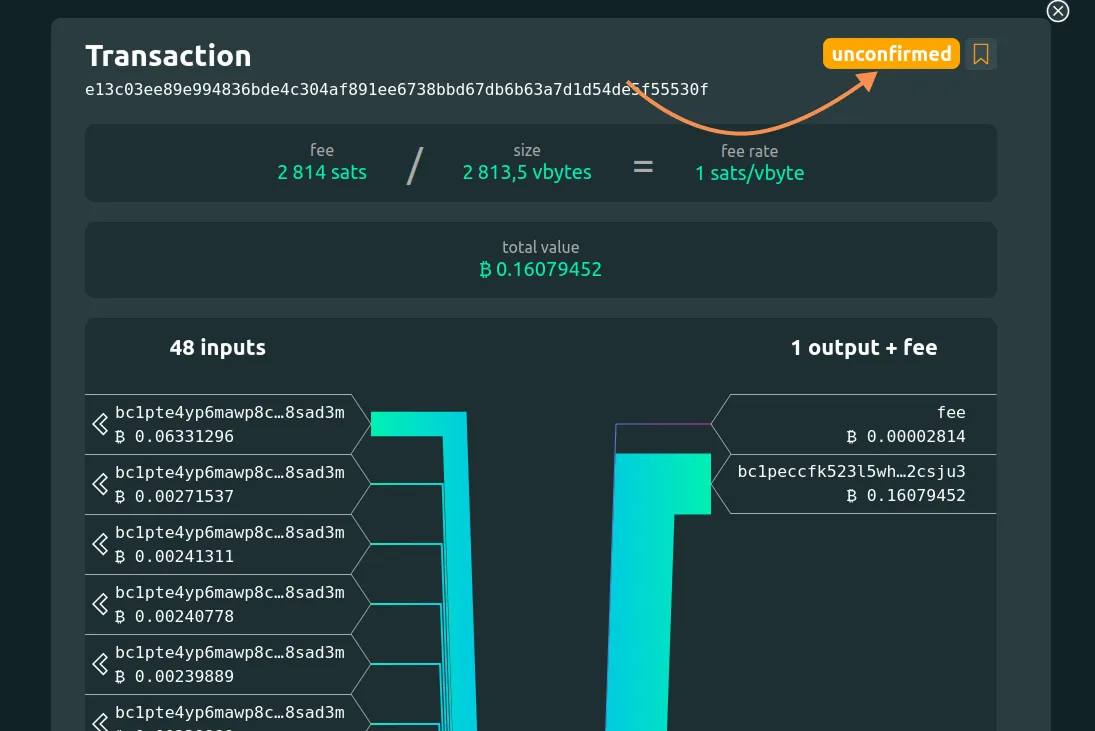This screenshot has width=1095, height=731.
Task: Click double-chevron icon beside input ₿ 0.00241311
Action: [100, 544]
